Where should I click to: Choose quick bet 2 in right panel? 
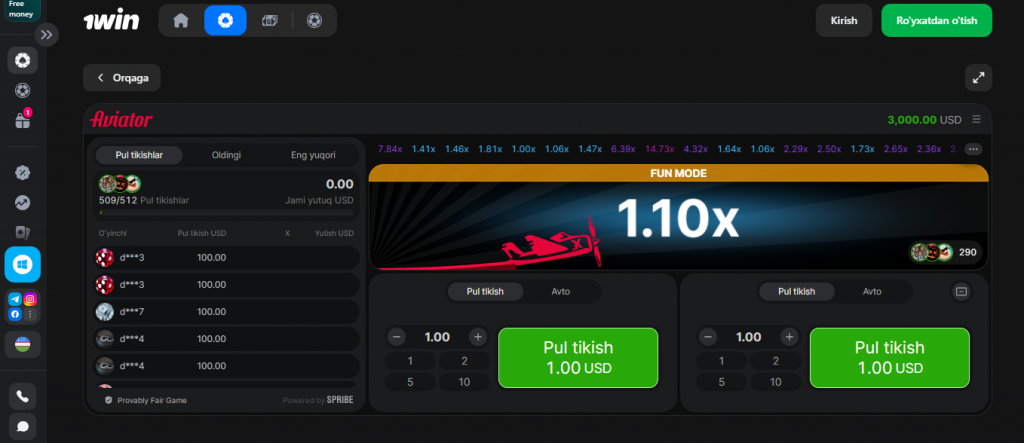pyautogui.click(x=776, y=361)
